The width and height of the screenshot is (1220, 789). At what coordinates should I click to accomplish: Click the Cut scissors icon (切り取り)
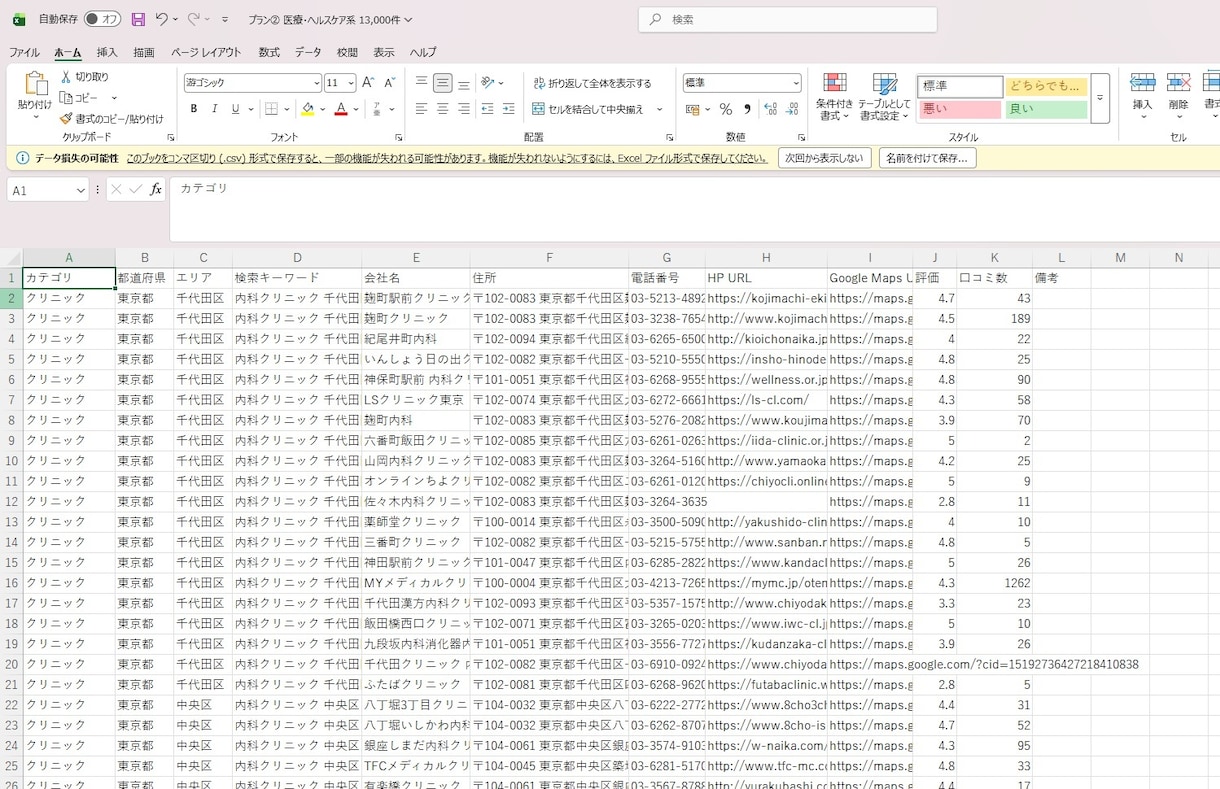click(x=66, y=77)
